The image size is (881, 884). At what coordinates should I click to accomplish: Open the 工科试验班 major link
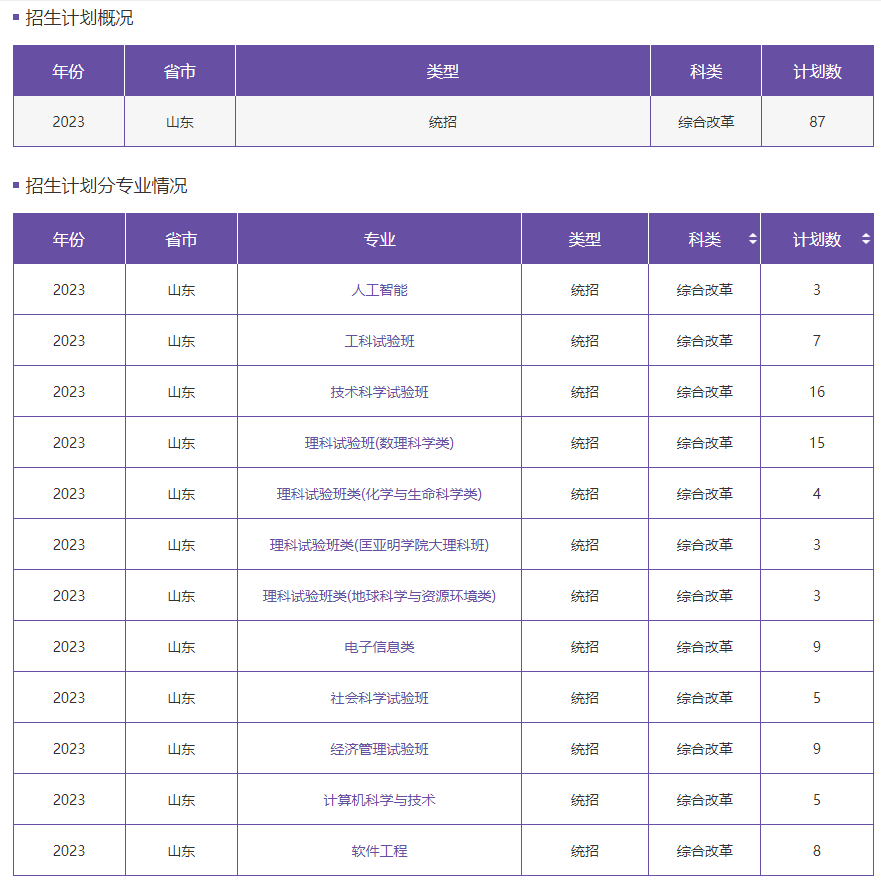pos(379,341)
